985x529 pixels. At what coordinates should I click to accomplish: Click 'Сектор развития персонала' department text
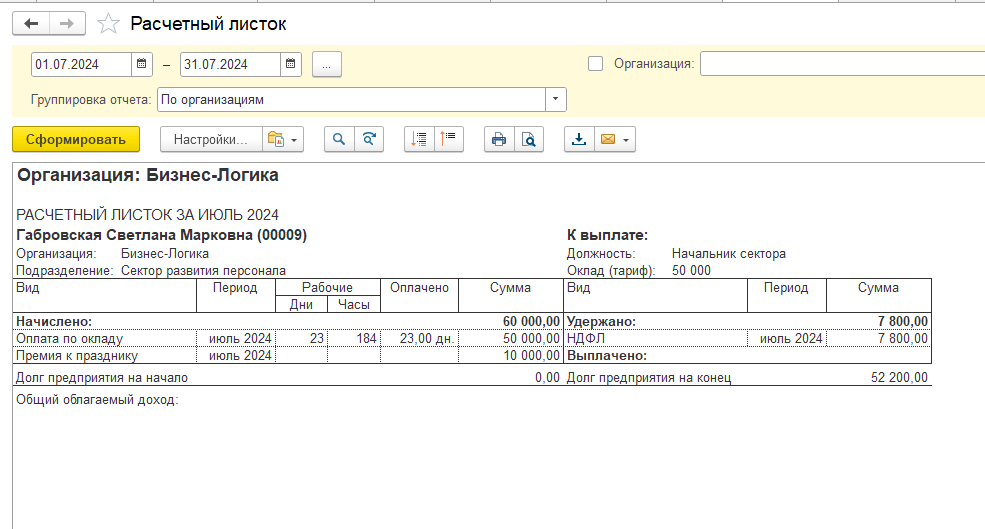pyautogui.click(x=203, y=271)
